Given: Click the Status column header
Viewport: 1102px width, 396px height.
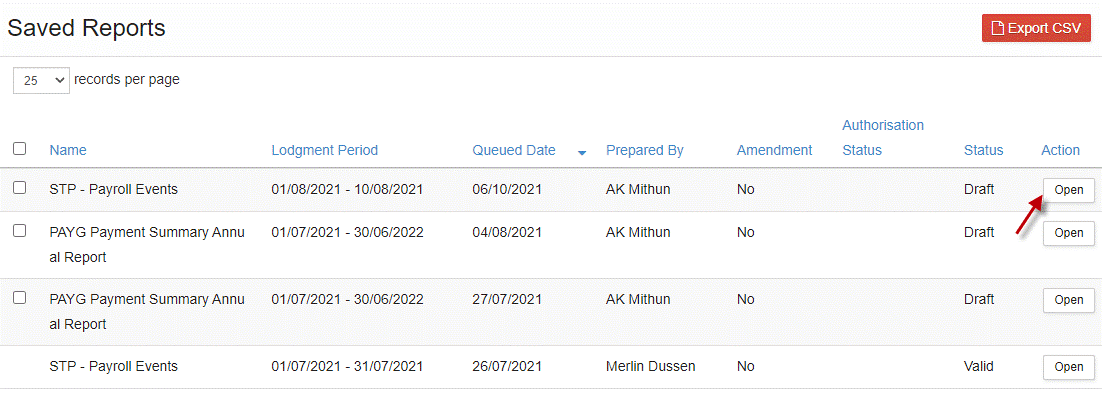Looking at the screenshot, I should [x=983, y=150].
